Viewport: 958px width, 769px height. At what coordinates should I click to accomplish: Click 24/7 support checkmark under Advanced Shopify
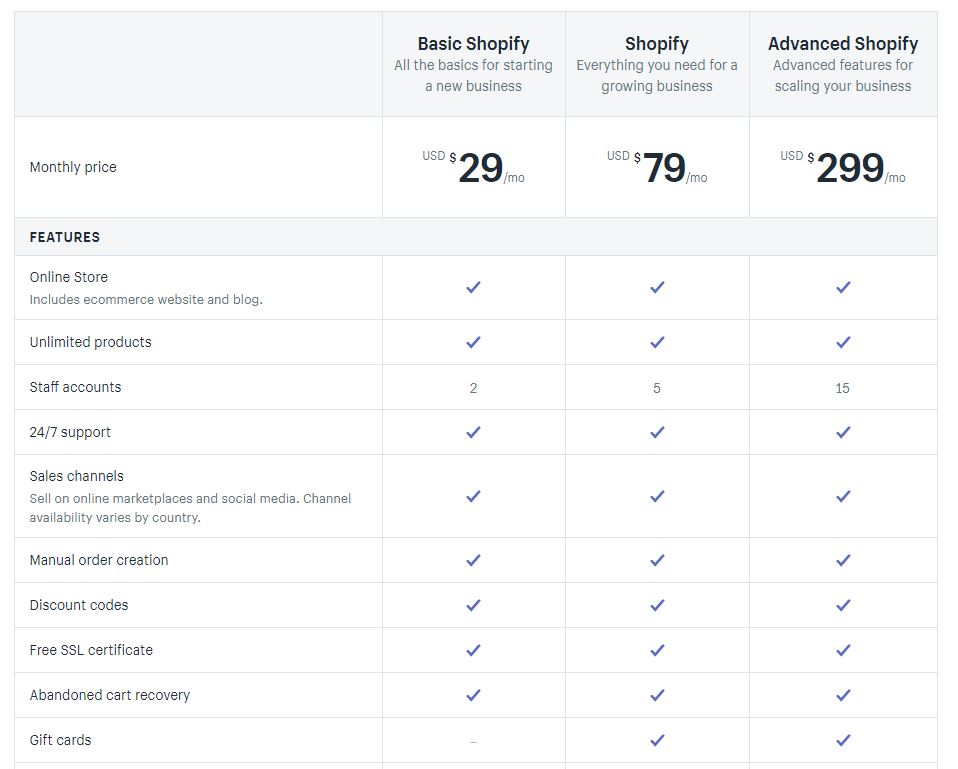(x=843, y=432)
